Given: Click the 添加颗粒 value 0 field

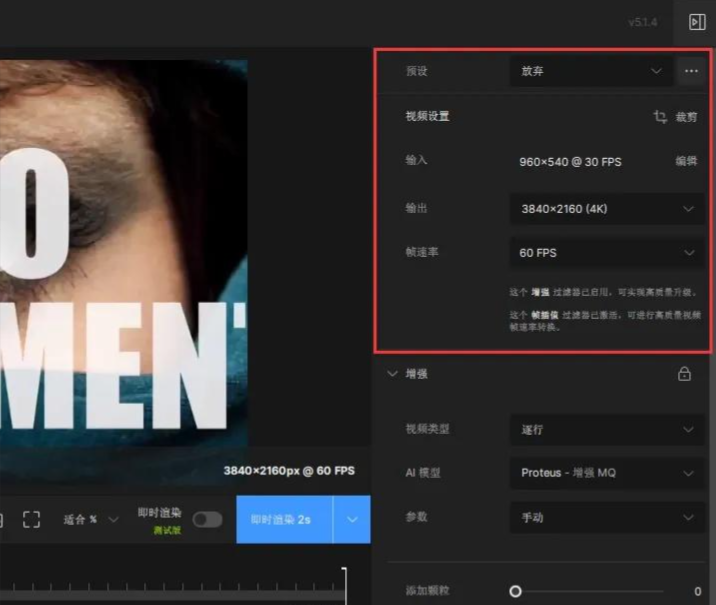Looking at the screenshot, I should tap(697, 592).
